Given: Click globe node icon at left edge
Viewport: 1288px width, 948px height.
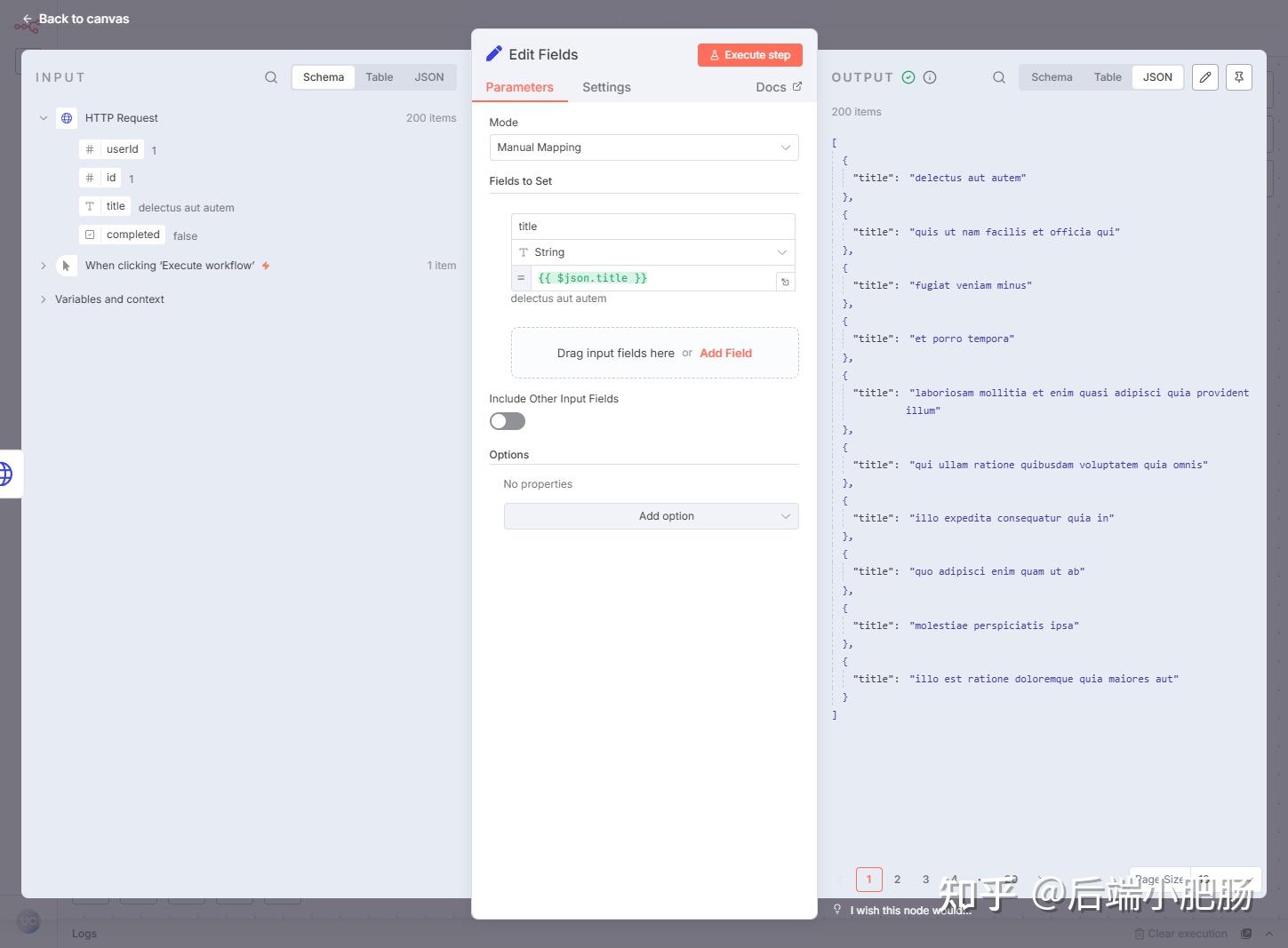Looking at the screenshot, I should [6, 474].
